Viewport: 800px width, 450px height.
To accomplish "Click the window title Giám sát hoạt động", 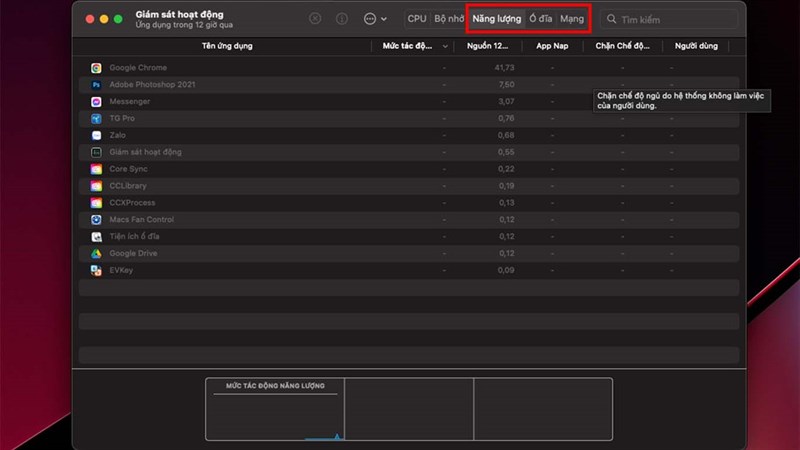I will click(179, 14).
